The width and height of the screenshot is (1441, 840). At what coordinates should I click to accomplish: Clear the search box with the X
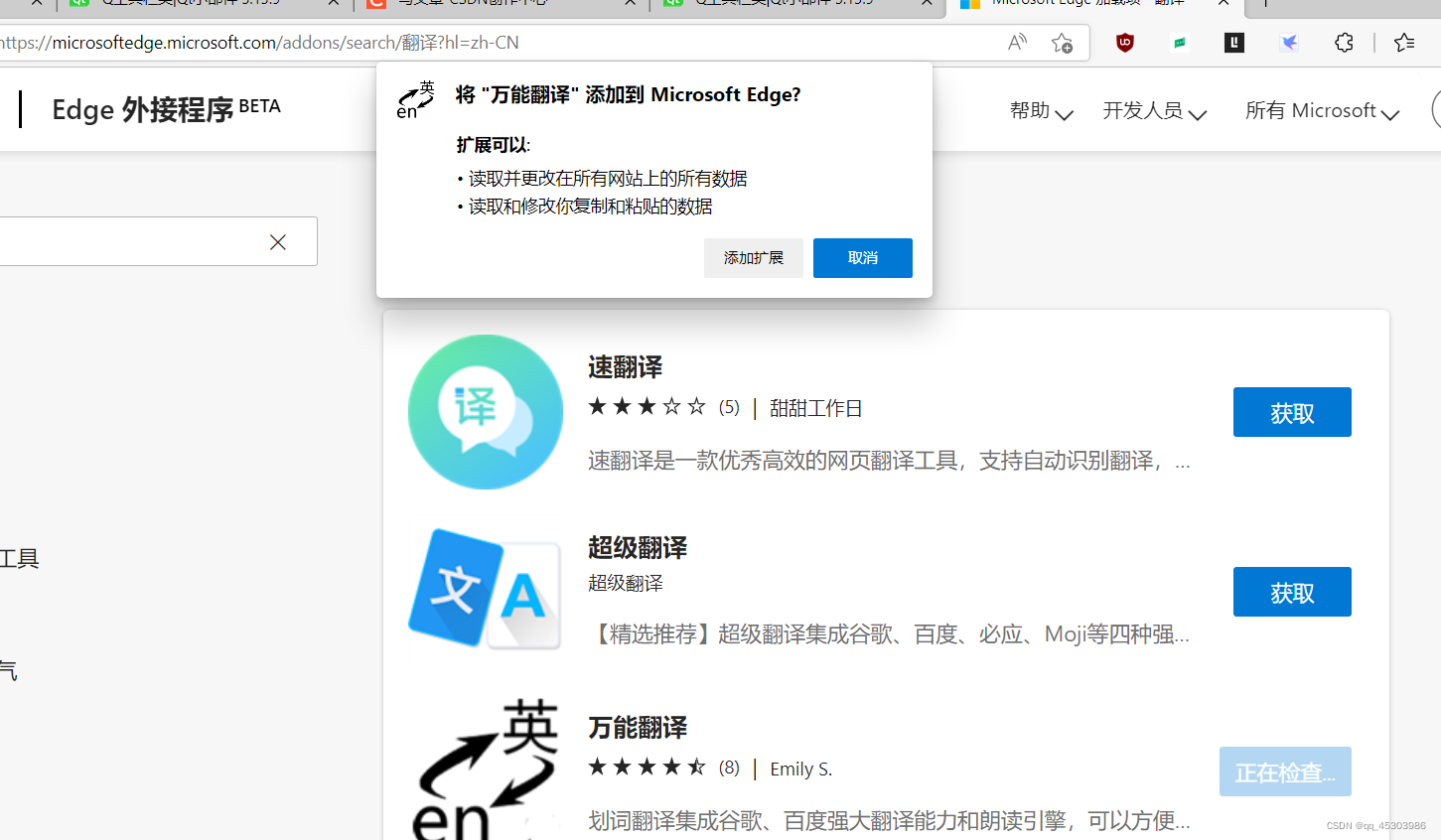pos(278,242)
